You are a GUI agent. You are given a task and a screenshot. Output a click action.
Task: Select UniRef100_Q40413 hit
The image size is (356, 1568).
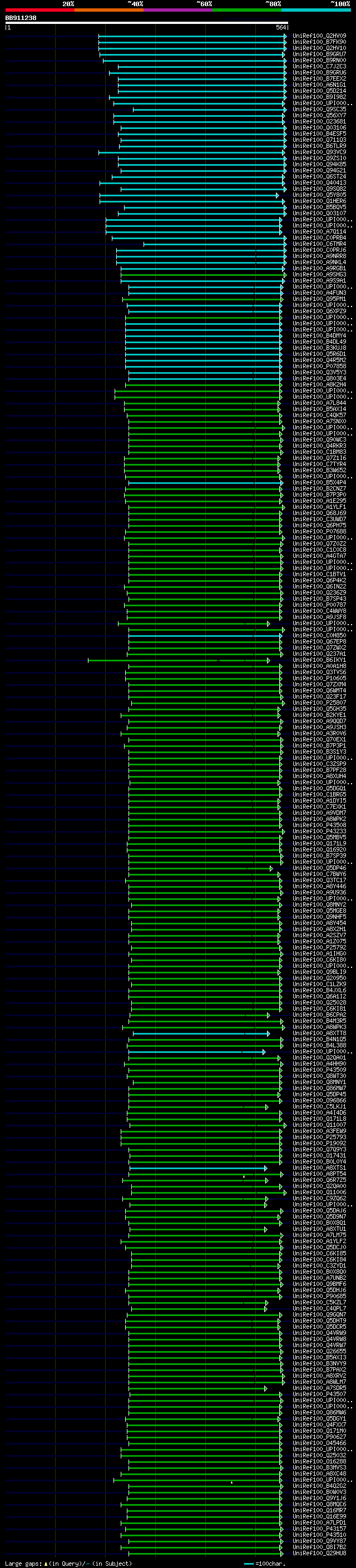pyautogui.click(x=319, y=182)
